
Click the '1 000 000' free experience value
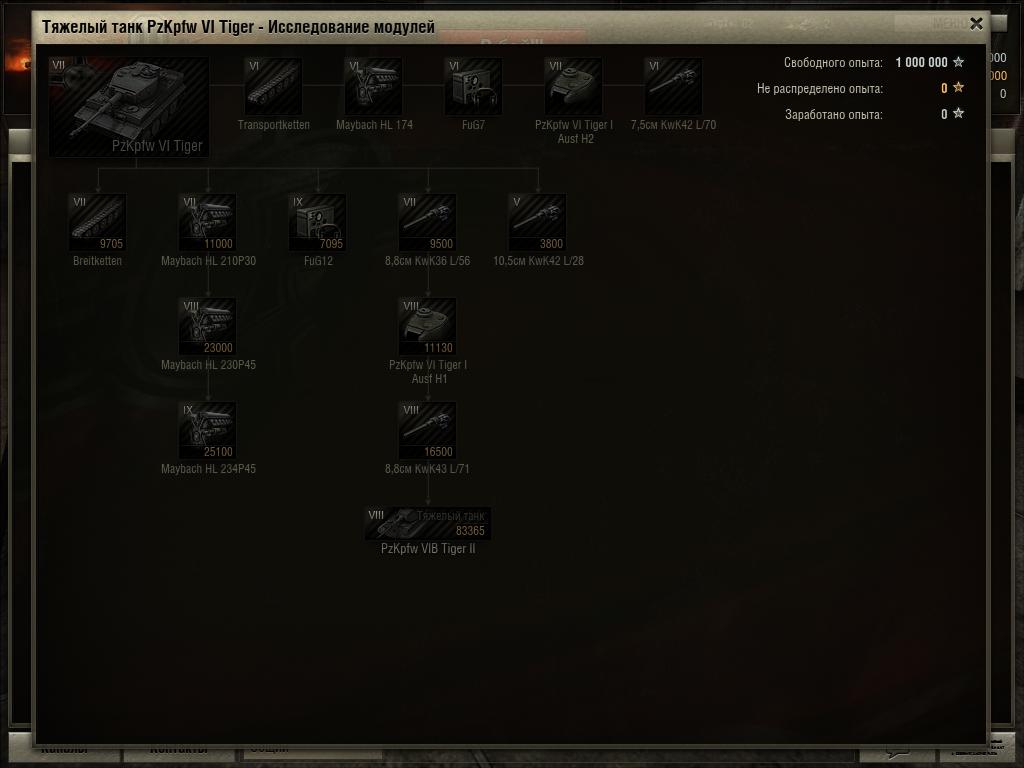[x=921, y=62]
